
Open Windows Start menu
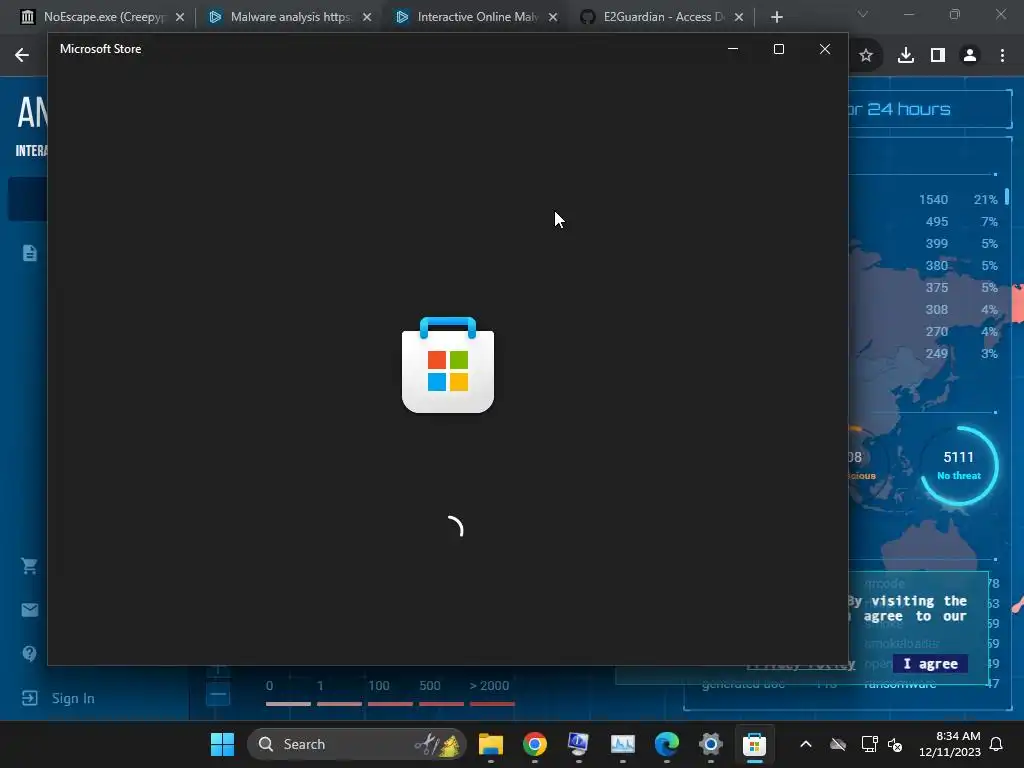click(x=222, y=744)
